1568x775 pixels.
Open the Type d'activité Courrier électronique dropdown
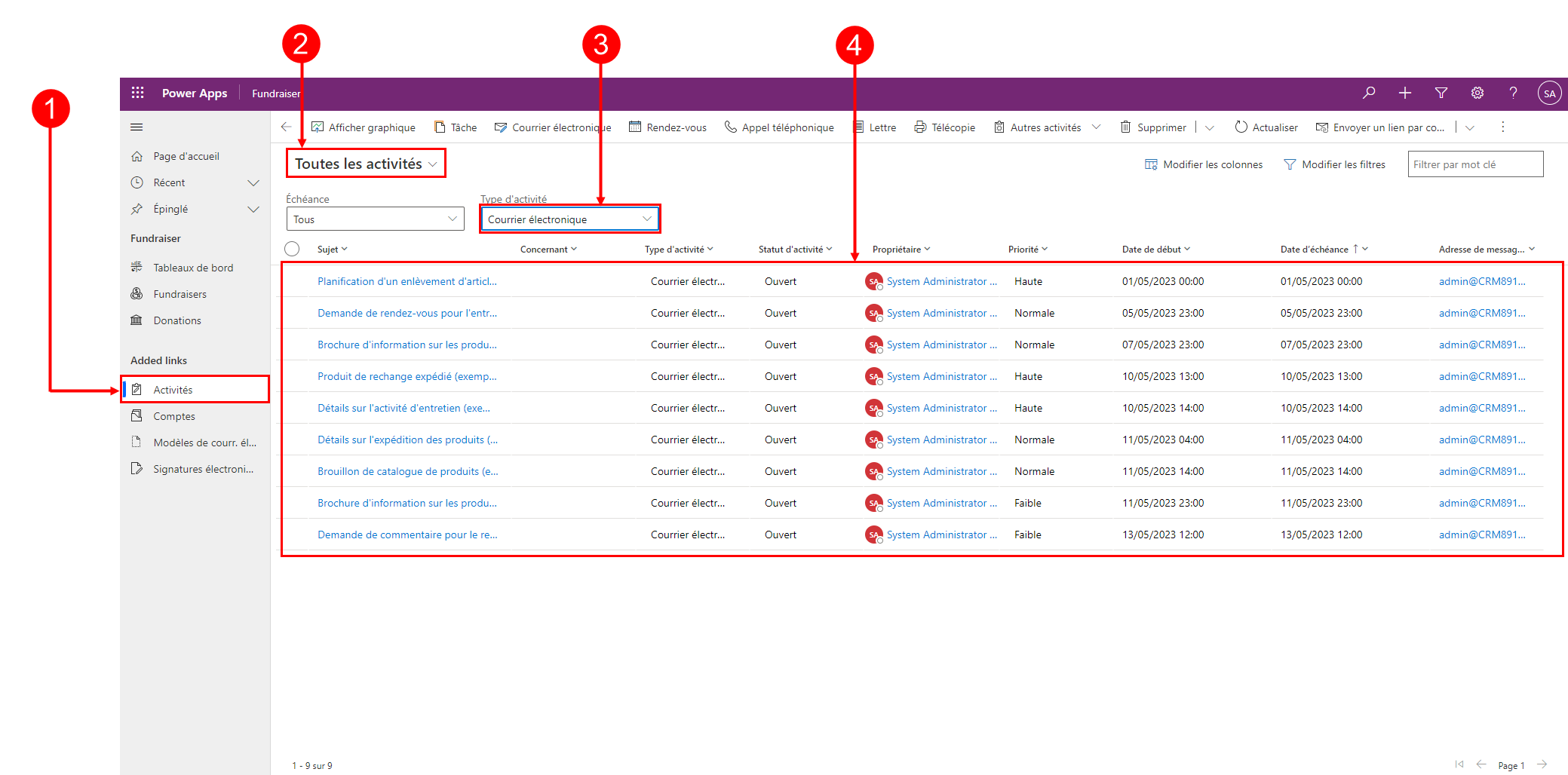569,219
